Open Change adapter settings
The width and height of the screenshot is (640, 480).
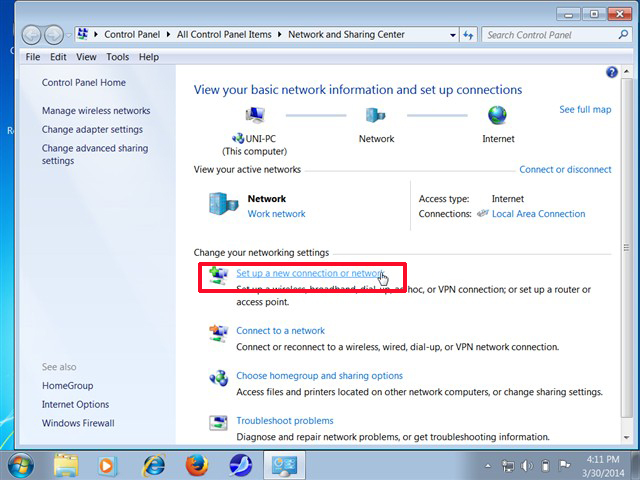click(92, 129)
